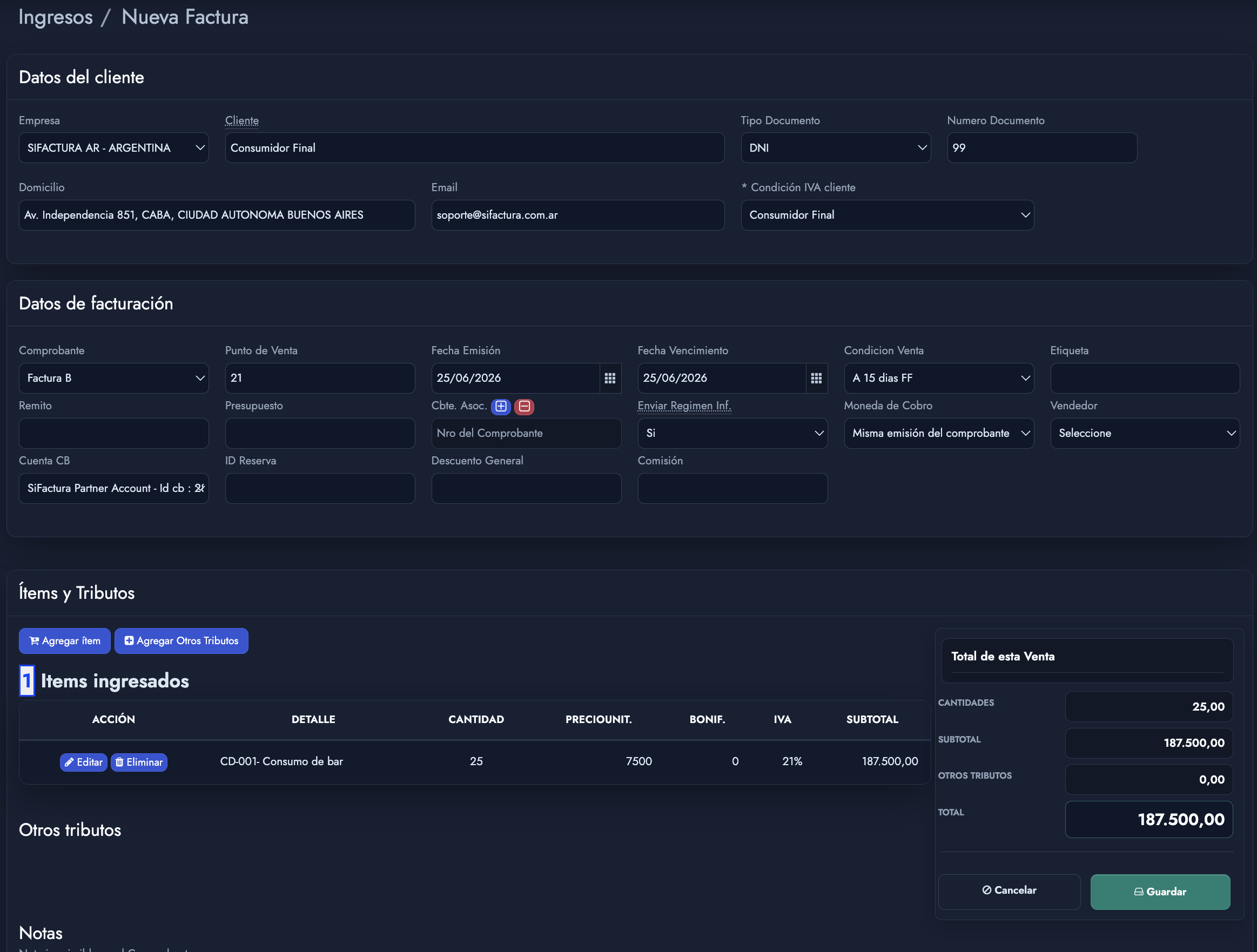Click the Comisión input field
1257x952 pixels.
pyautogui.click(x=732, y=489)
